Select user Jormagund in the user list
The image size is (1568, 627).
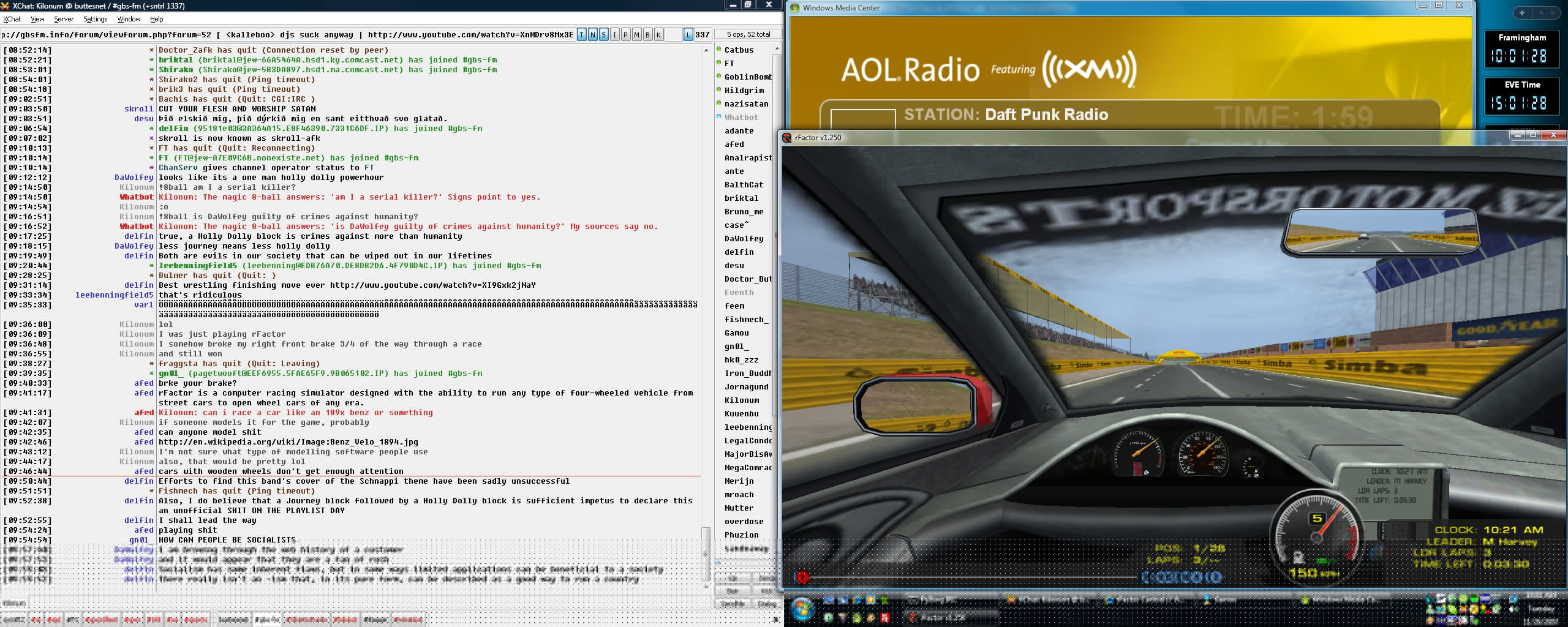click(746, 386)
